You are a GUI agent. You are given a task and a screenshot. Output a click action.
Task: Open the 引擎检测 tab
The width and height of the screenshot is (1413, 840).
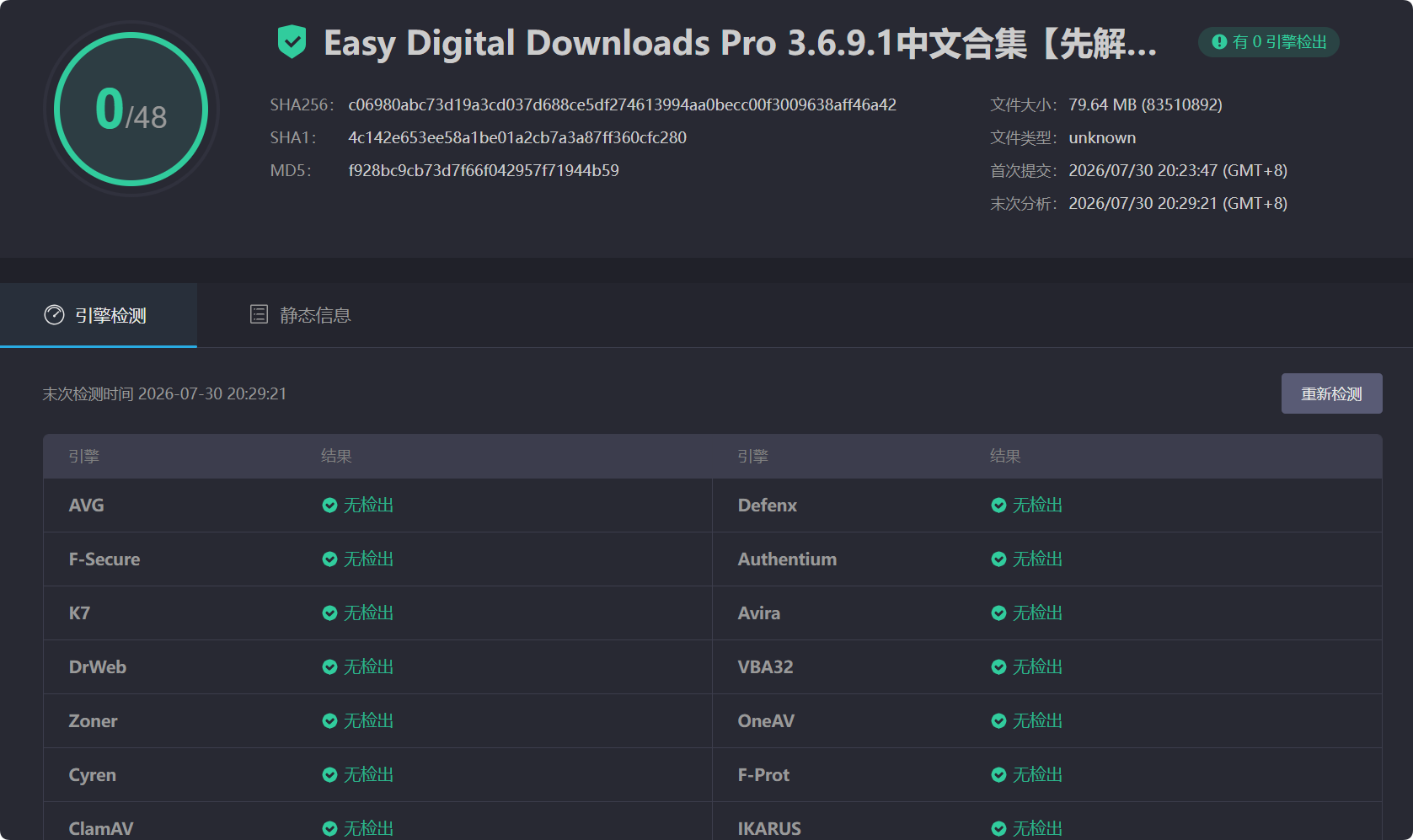(x=99, y=315)
